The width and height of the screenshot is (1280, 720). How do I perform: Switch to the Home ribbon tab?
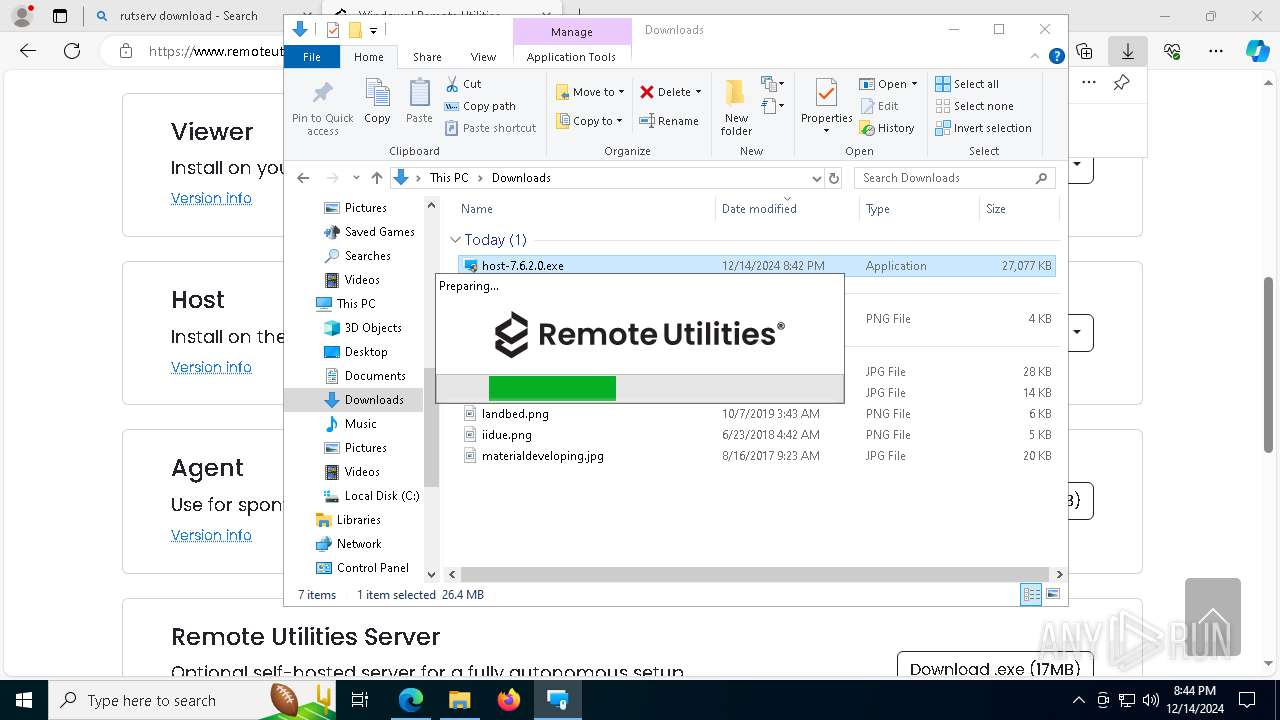368,57
